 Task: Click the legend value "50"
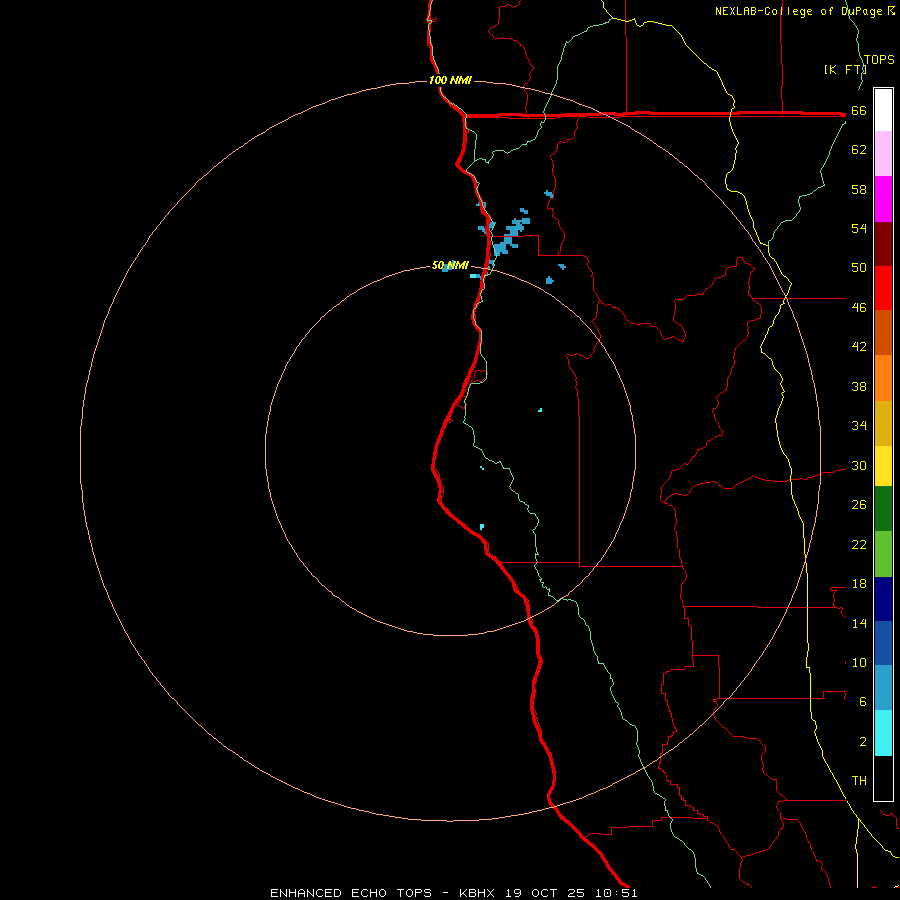click(x=859, y=268)
